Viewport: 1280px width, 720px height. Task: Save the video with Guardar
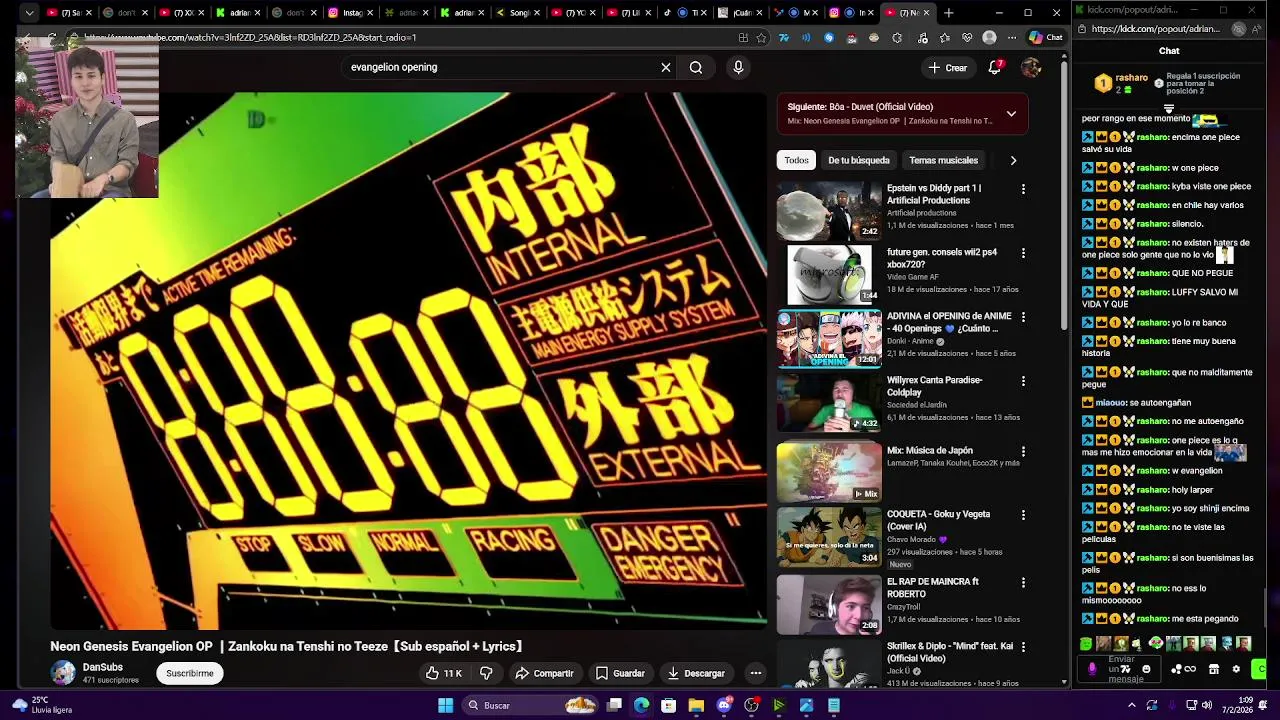point(620,673)
